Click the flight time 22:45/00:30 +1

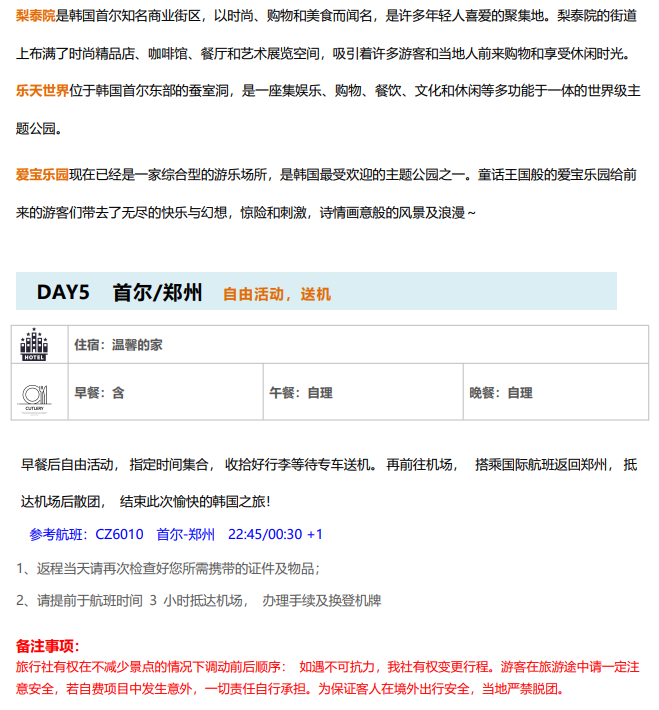coord(275,534)
